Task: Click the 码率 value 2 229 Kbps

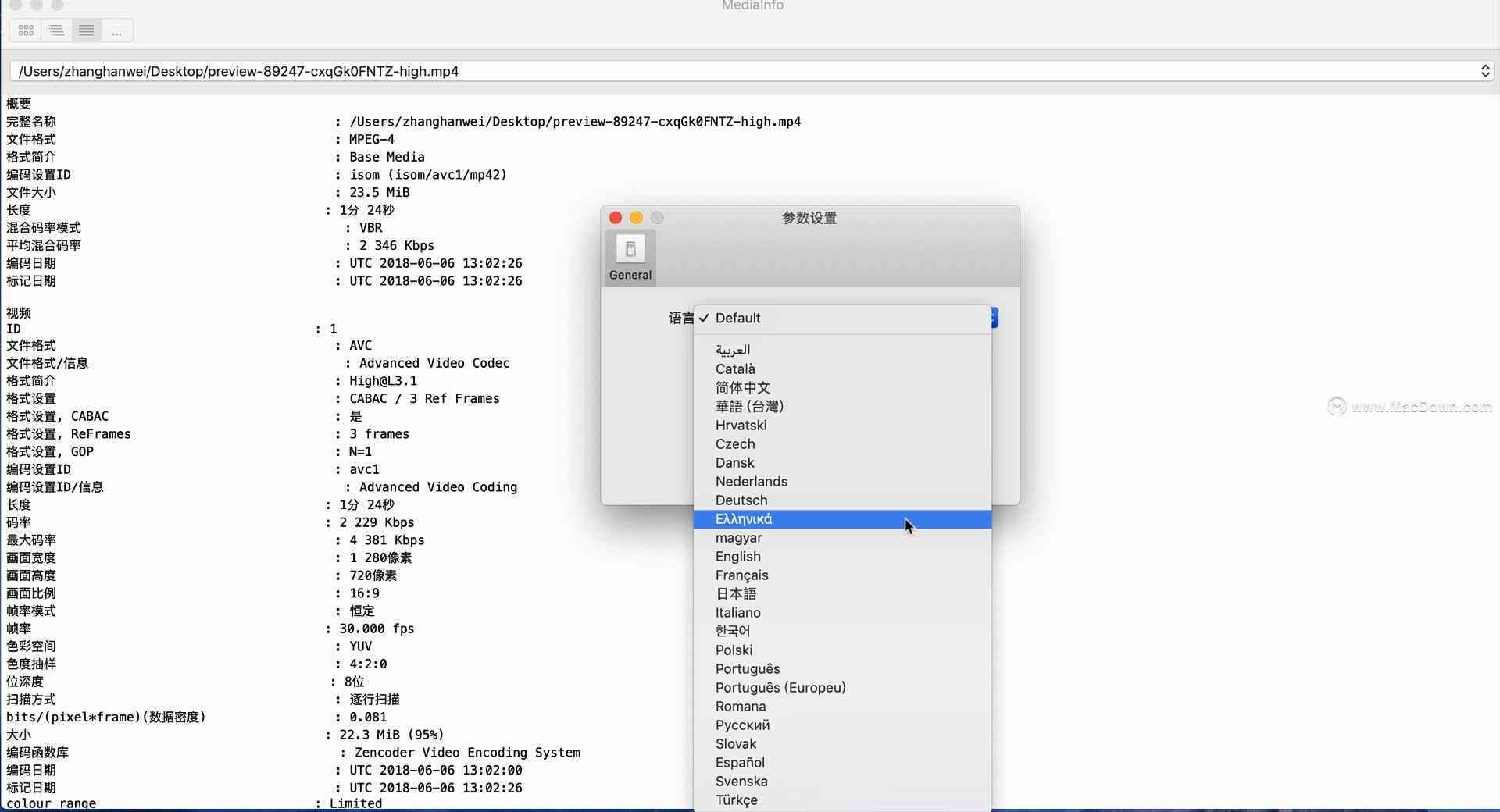Action: 377,522
